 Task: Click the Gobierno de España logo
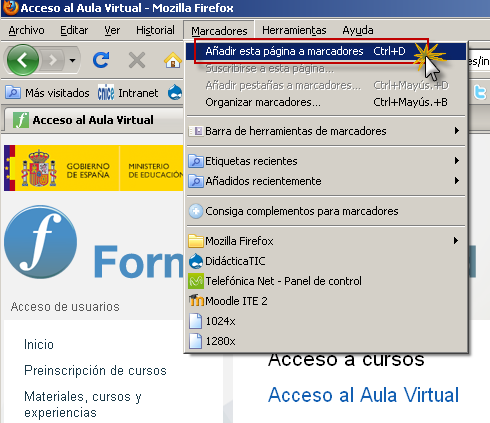62,168
